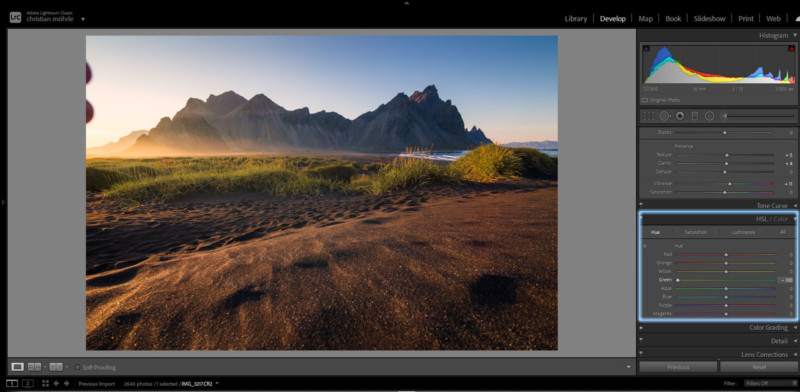The height and width of the screenshot is (392, 800).
Task: Go back with the left arrow icon
Action: [x=56, y=383]
